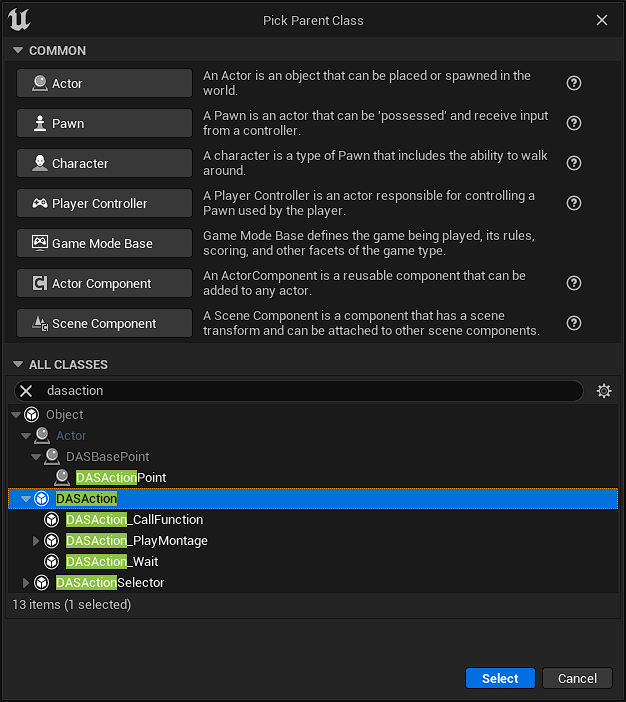Image resolution: width=626 pixels, height=702 pixels.
Task: Cancel the Pick Parent Class dialog
Action: pos(577,678)
